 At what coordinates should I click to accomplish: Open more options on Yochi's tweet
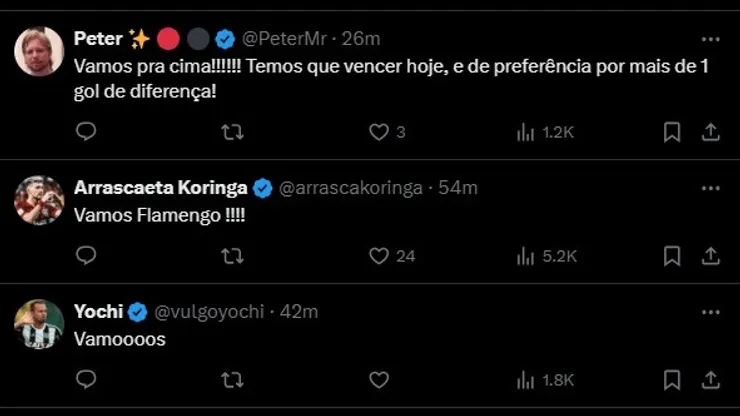click(710, 312)
